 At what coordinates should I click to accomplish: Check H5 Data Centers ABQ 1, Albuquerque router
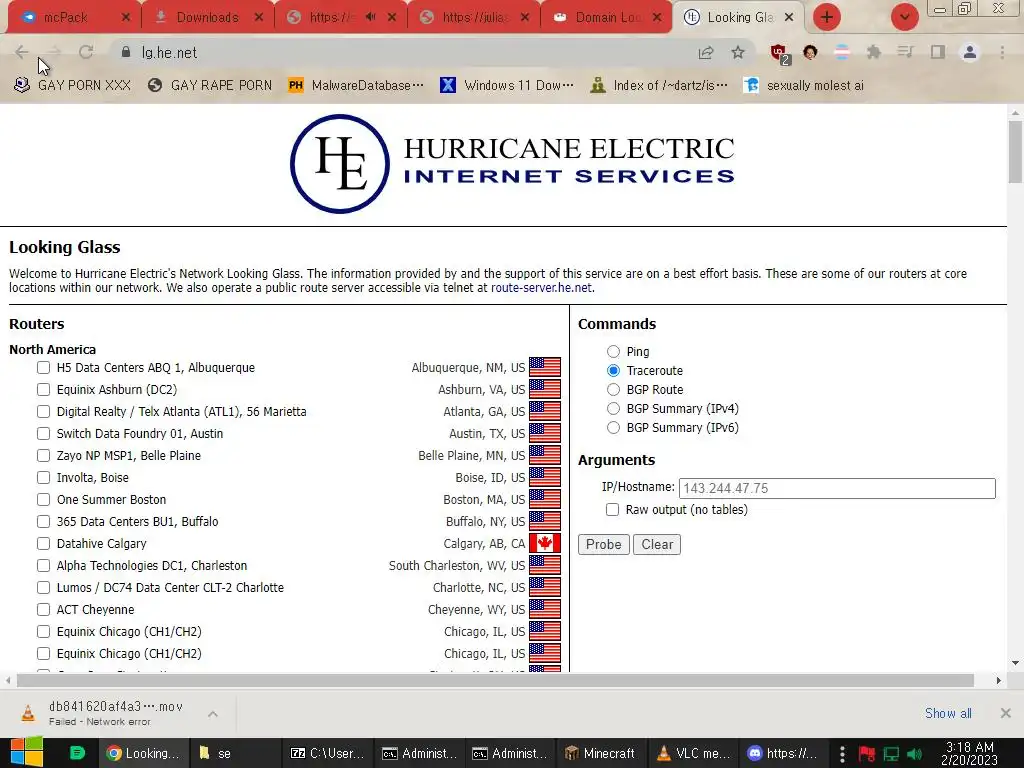click(43, 368)
